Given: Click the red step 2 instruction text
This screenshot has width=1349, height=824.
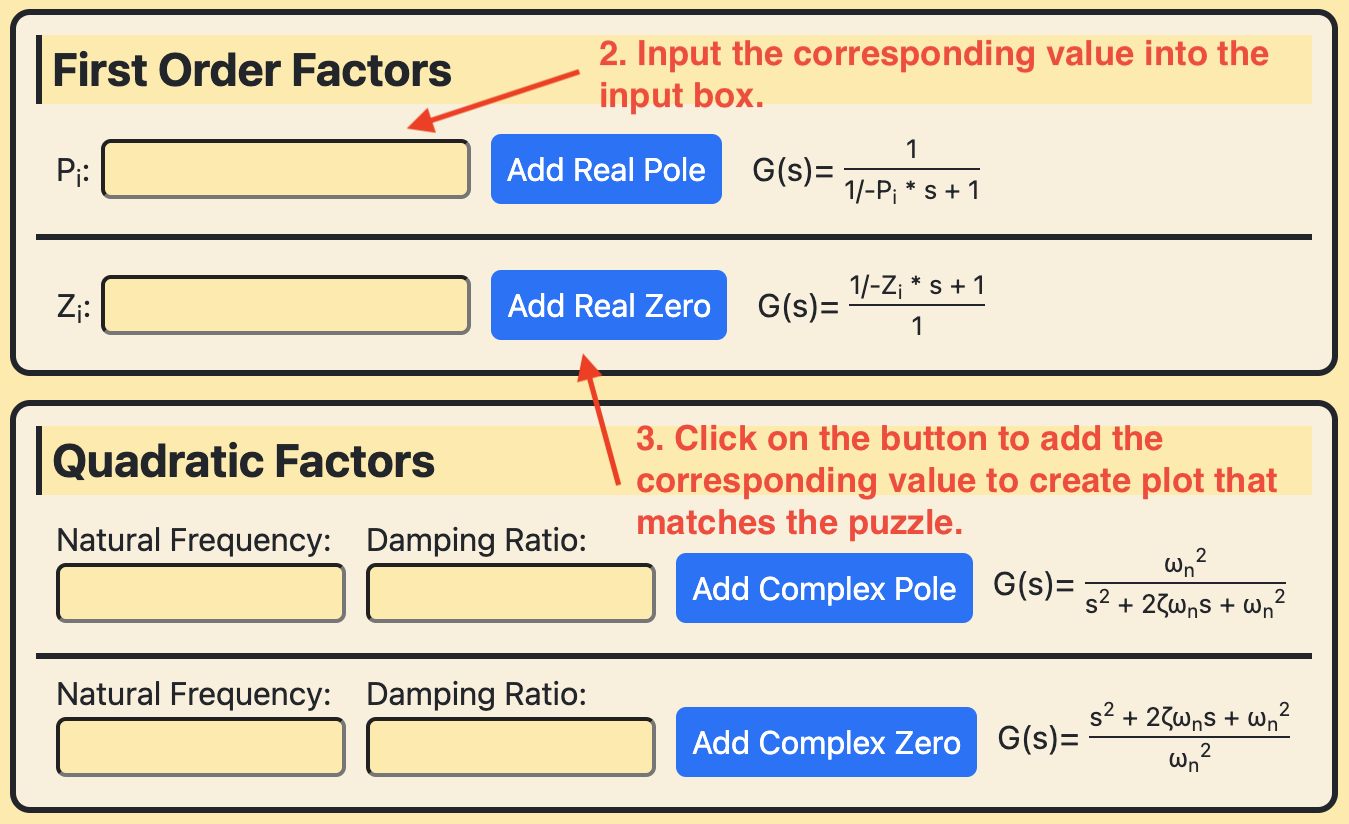Looking at the screenshot, I should coord(933,74).
